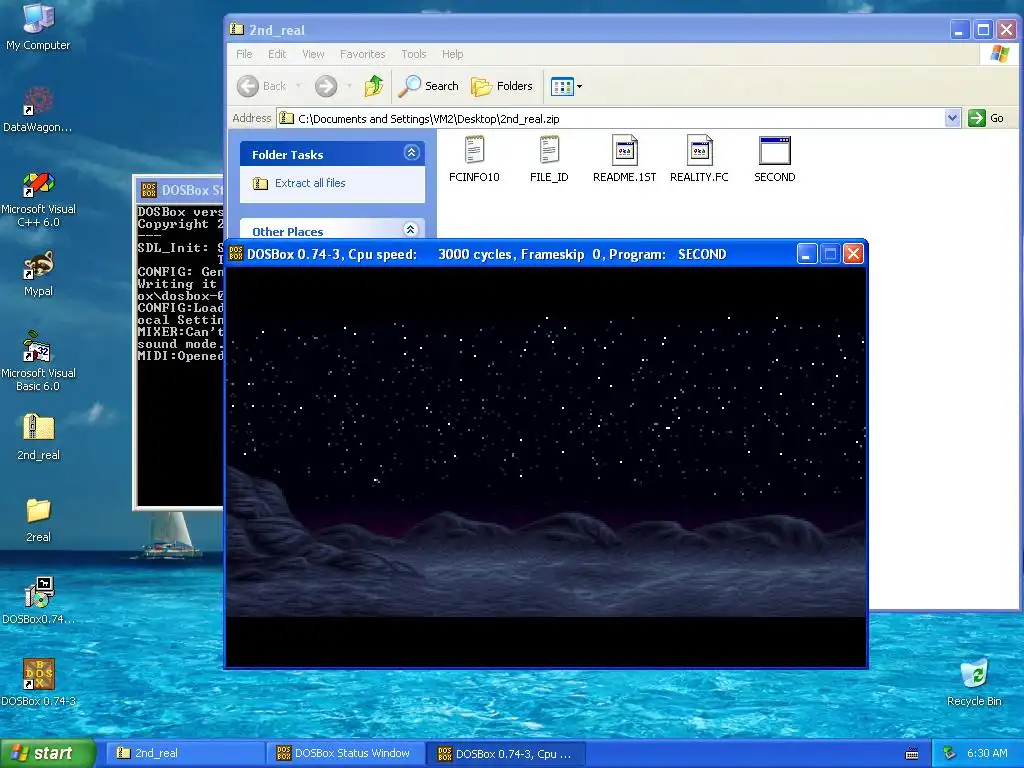Launch Microsoft Visual Basic 6.0 shortcut

(38, 362)
